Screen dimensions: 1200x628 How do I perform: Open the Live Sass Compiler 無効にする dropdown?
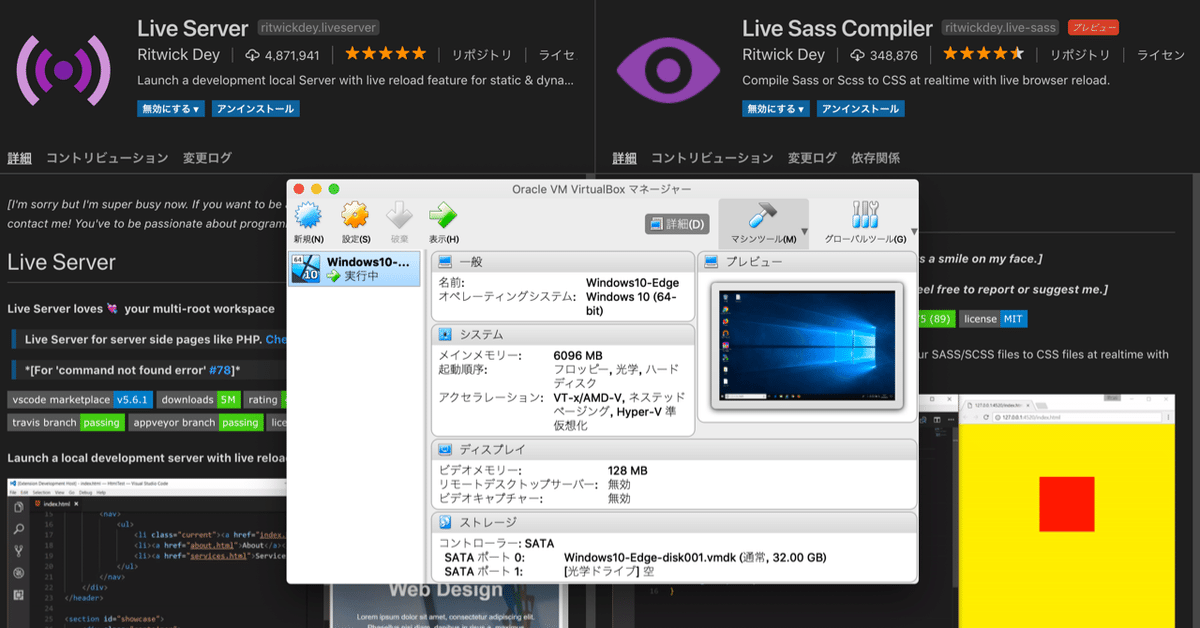tap(775, 109)
